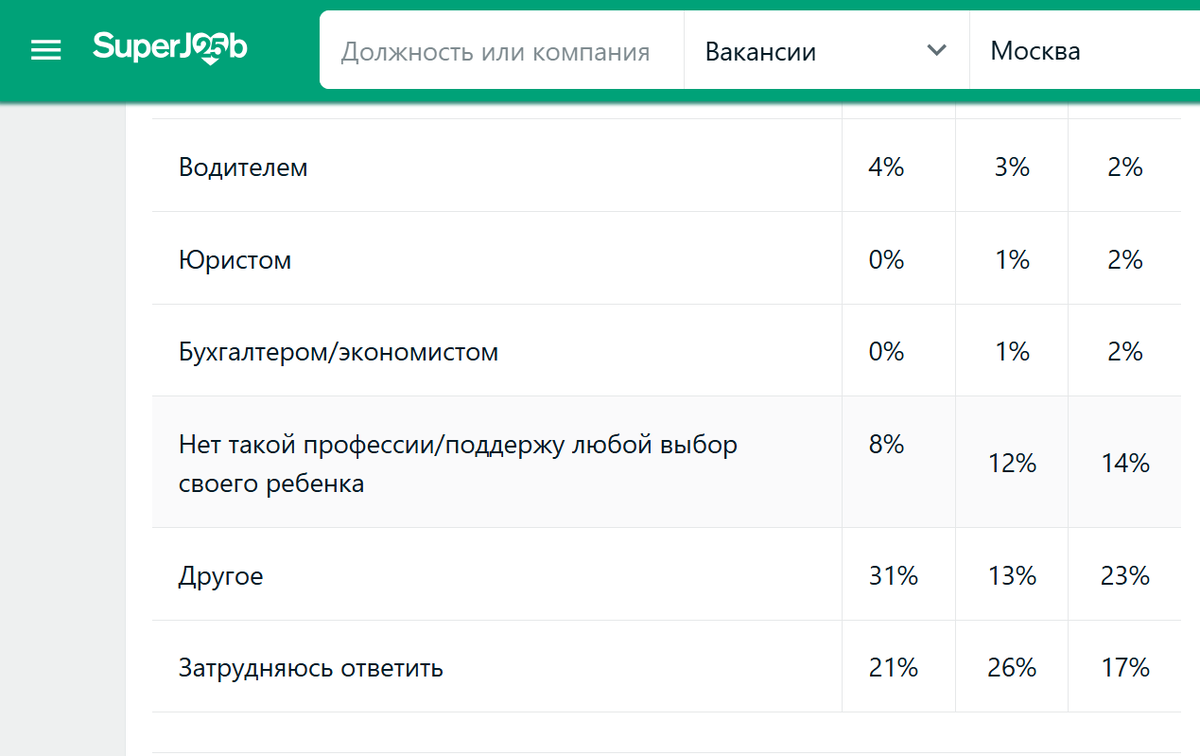Click the 23% value in Другое row
The image size is (1200, 756).
tap(1125, 576)
